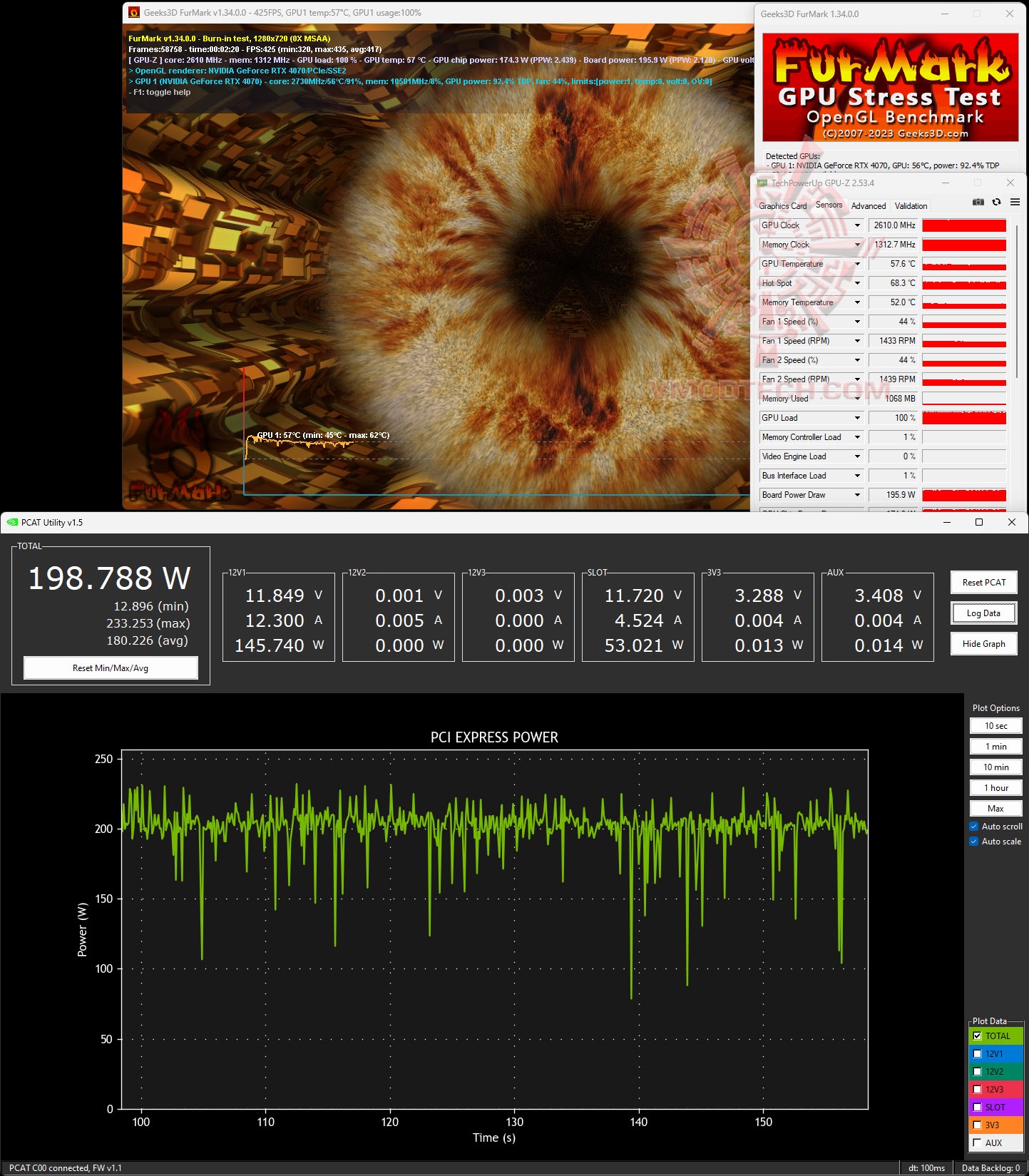Open Hot Spot sensor dropdown
Screen dimensions: 1029x1176
coord(857,283)
